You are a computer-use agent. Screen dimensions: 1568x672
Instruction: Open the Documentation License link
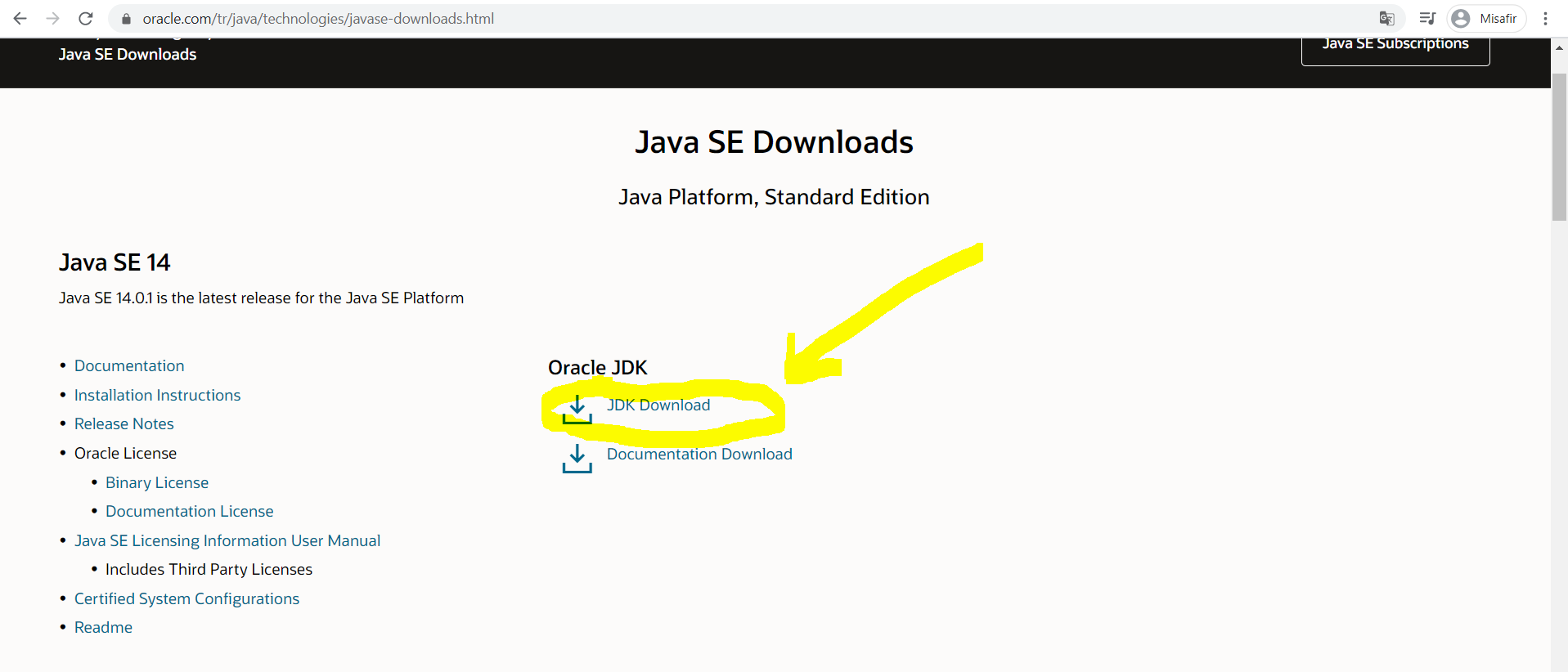(x=190, y=511)
